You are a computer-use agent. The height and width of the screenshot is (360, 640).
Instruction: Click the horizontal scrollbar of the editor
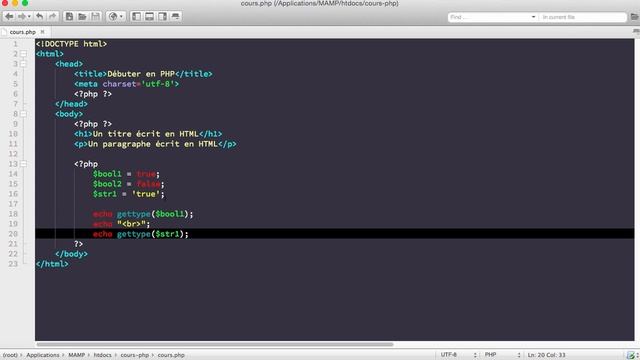pyautogui.click(x=215, y=344)
